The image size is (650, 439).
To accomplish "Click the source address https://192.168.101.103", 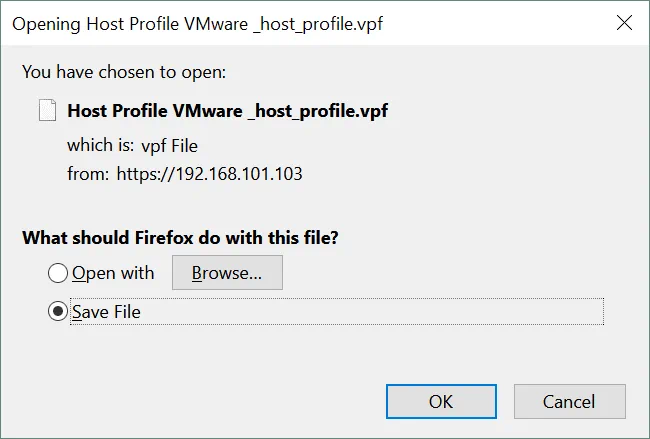I will pos(209,174).
